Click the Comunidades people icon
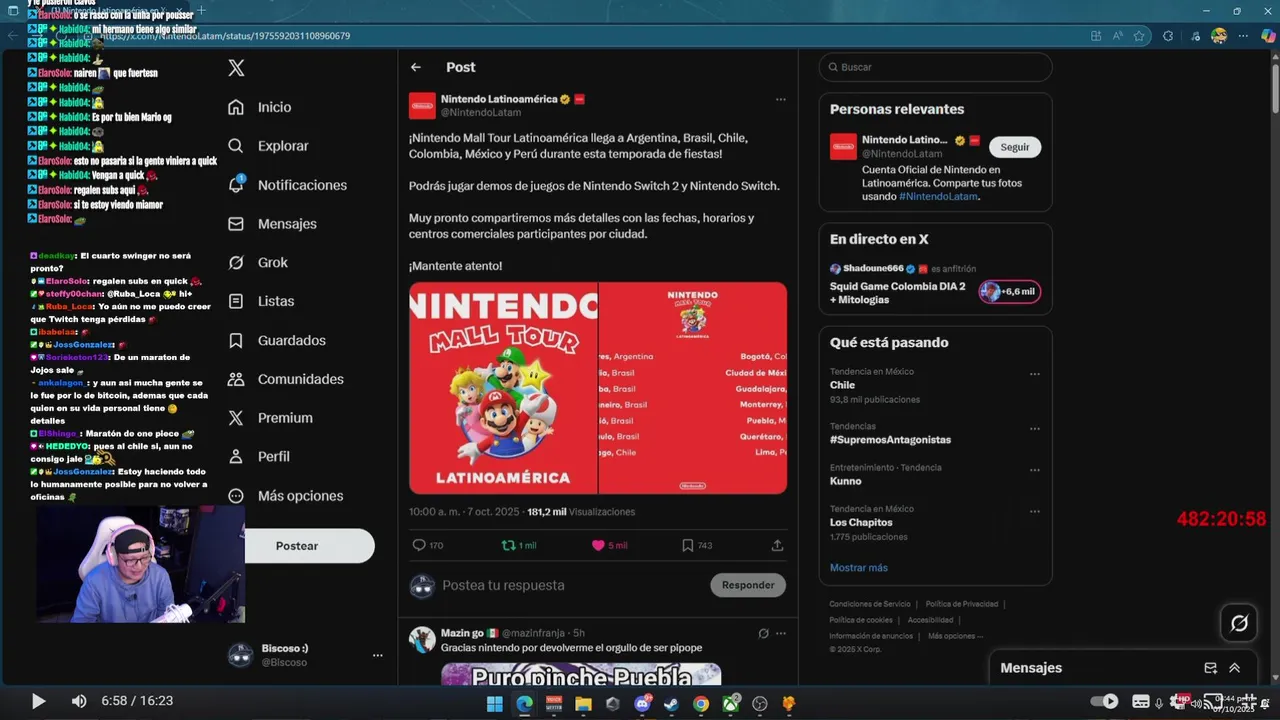1280x720 pixels. [236, 379]
